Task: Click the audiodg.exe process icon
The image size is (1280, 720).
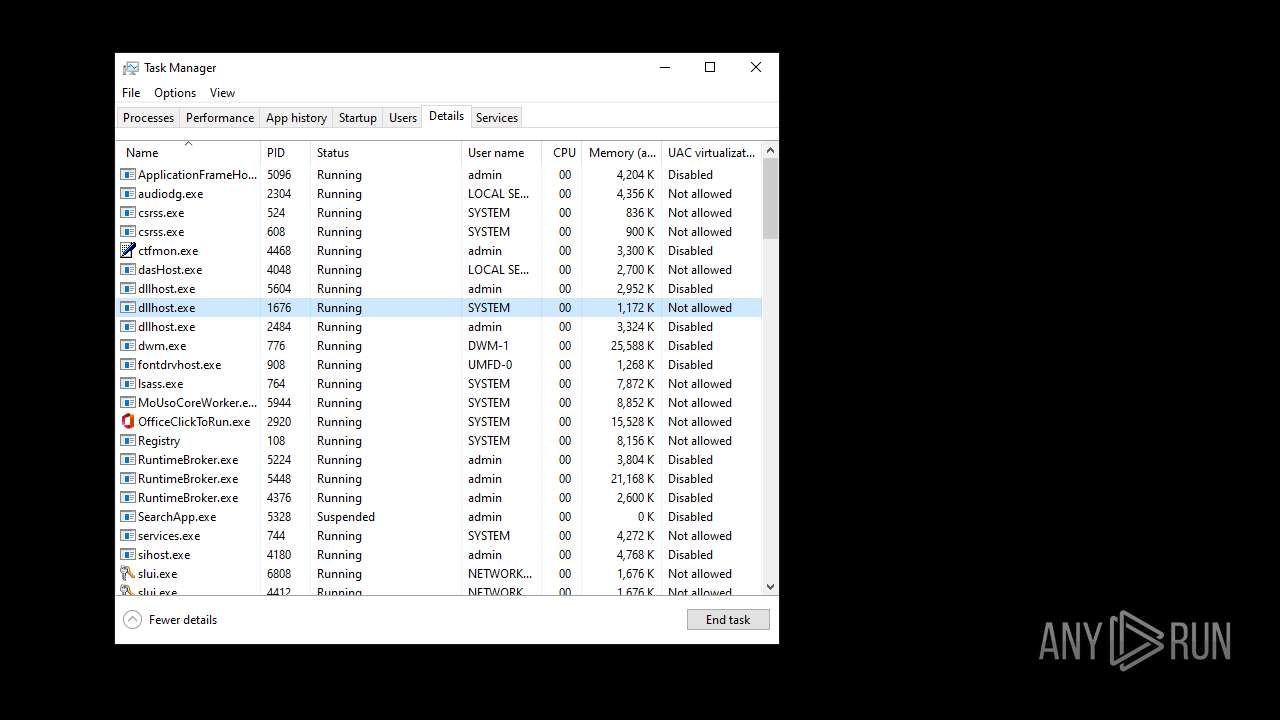Action: tap(128, 194)
